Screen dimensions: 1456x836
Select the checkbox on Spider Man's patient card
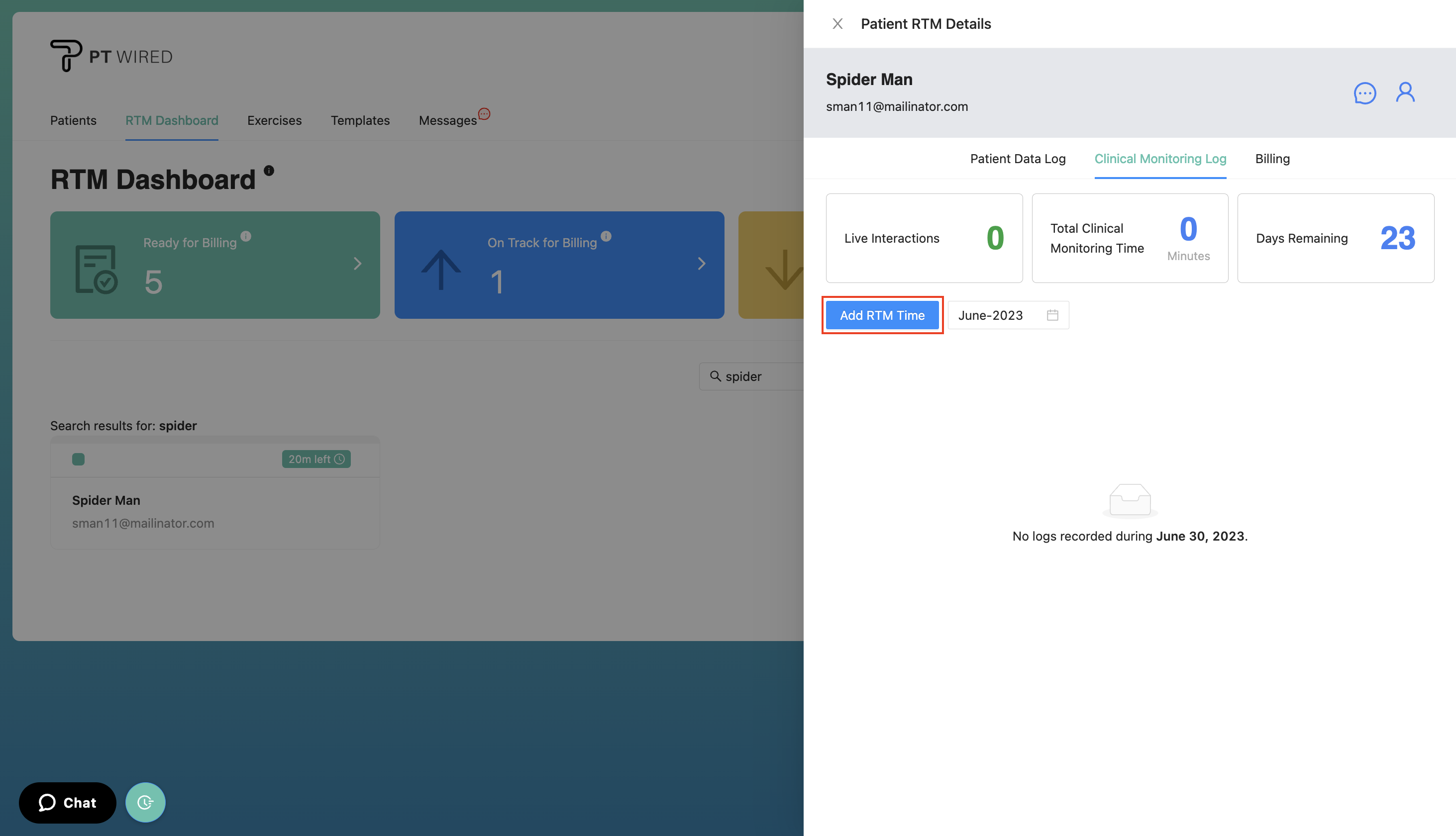tap(78, 459)
